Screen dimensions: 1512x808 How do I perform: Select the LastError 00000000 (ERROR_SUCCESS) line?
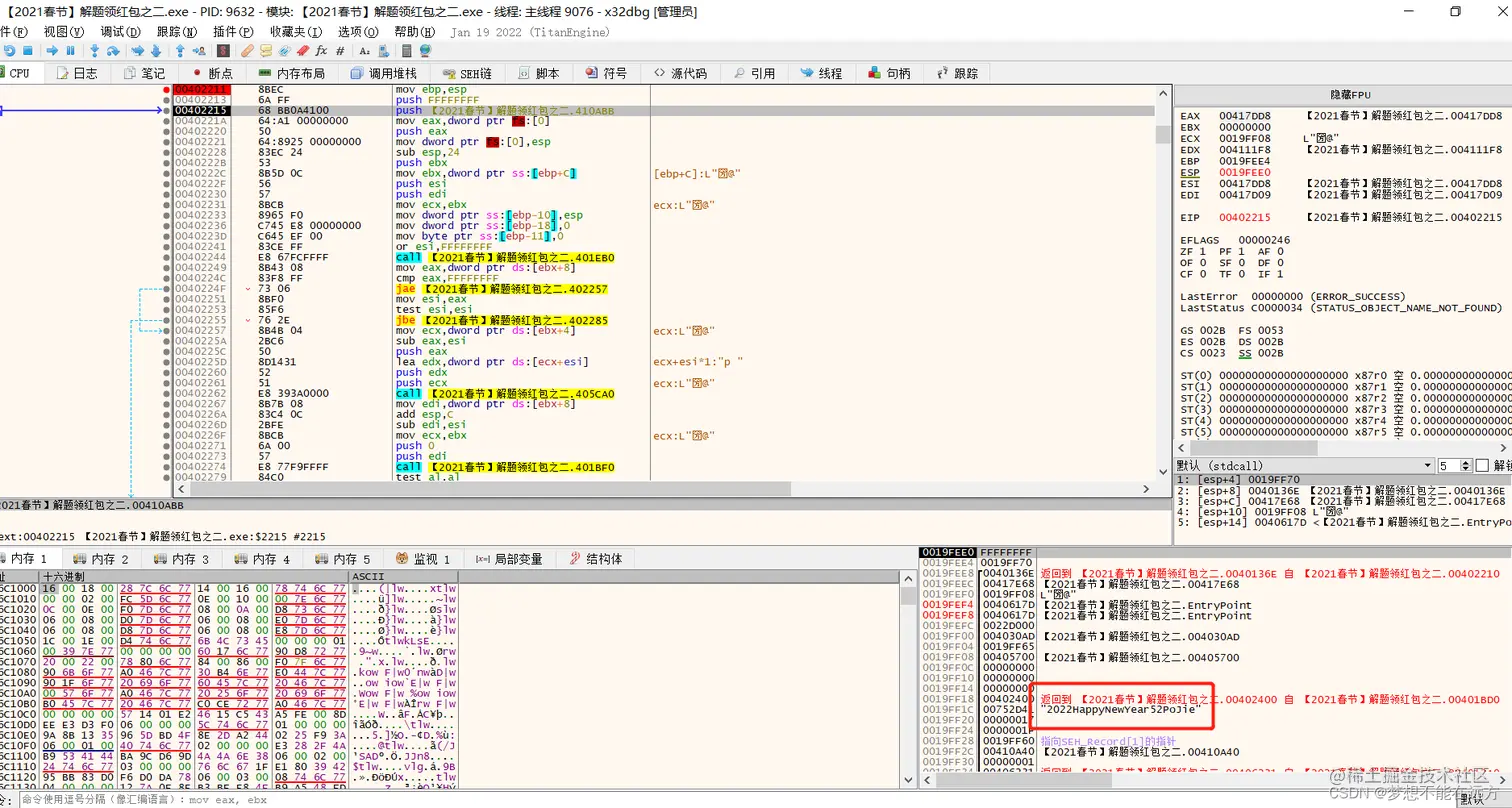coord(1292,296)
